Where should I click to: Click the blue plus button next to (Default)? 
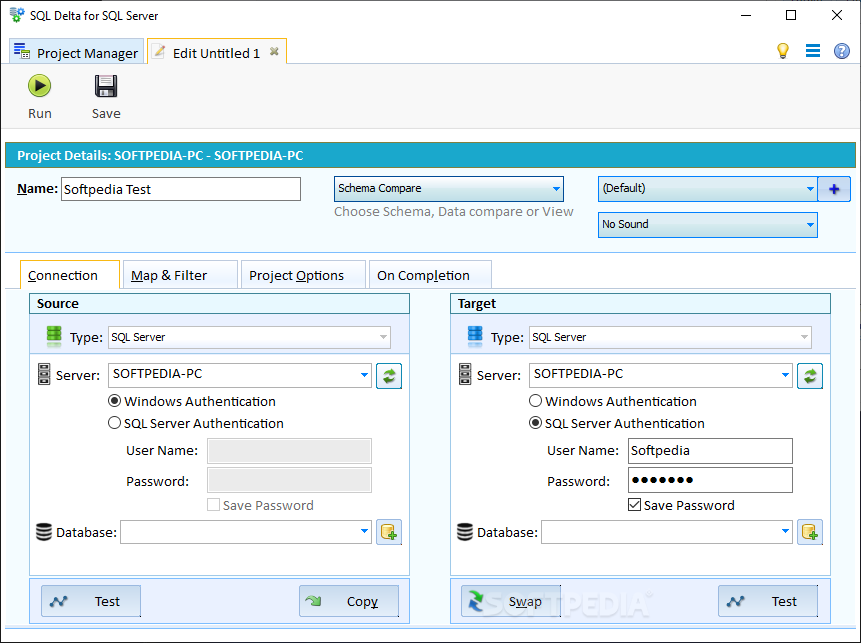[x=834, y=189]
